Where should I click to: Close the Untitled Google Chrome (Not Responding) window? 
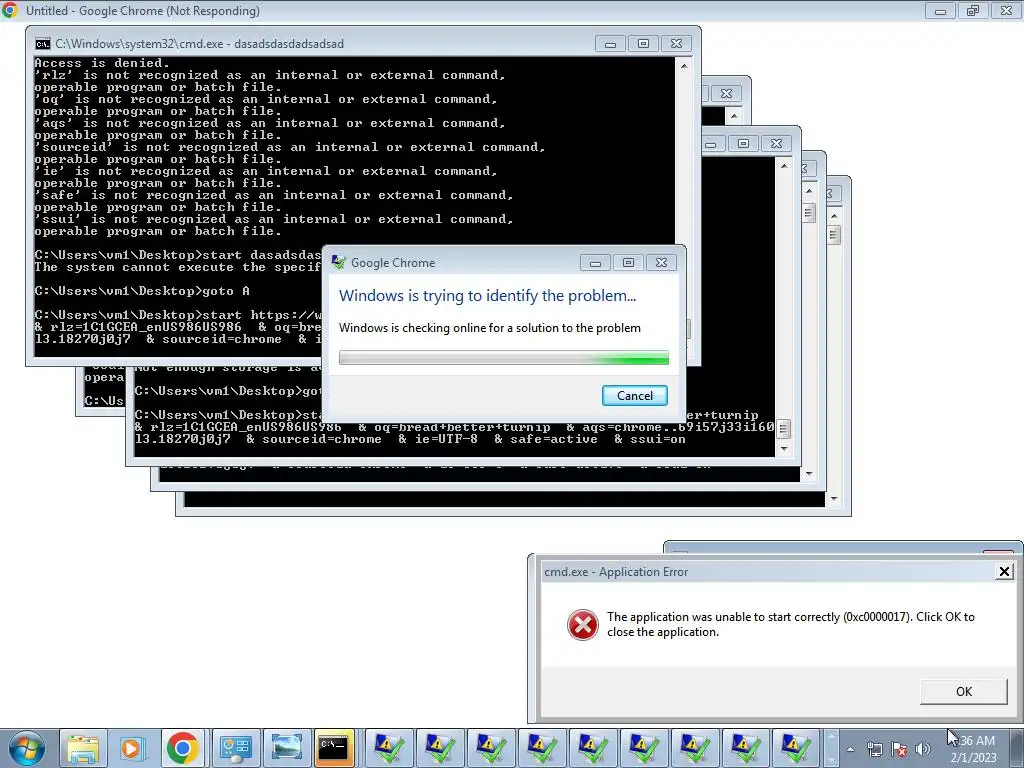coord(1006,10)
